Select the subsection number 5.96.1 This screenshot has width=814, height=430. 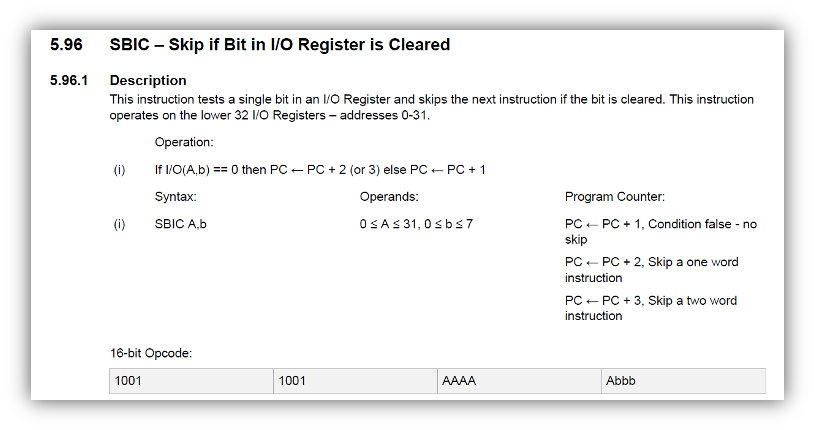(x=69, y=80)
